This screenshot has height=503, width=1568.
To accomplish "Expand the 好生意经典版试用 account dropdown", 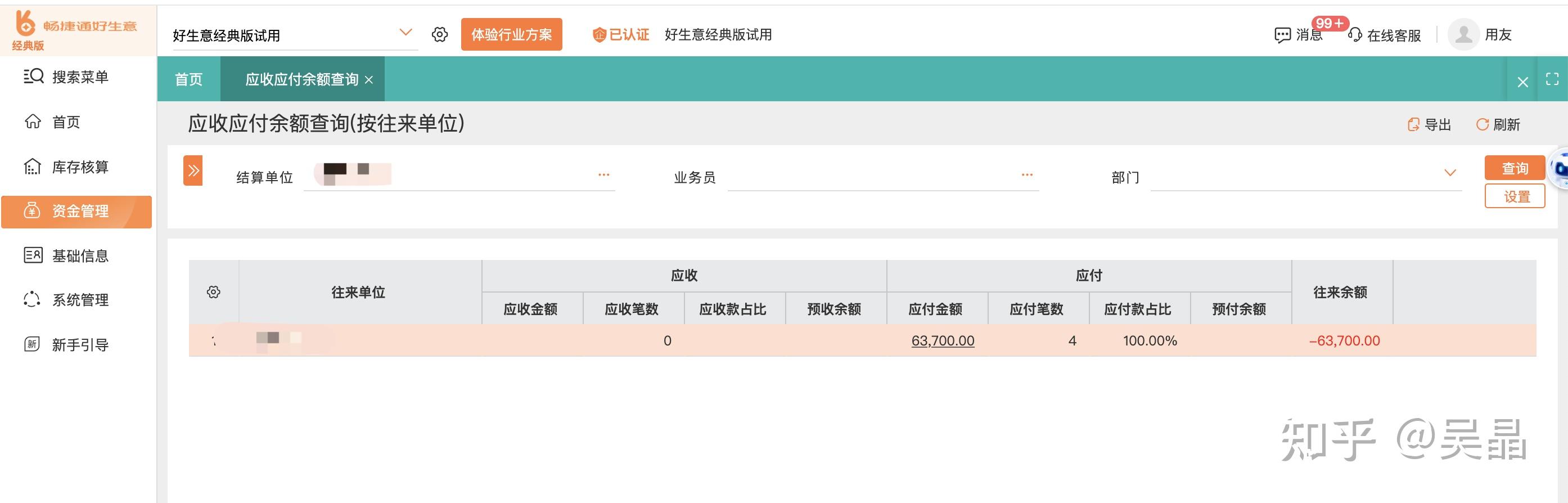I will click(405, 32).
